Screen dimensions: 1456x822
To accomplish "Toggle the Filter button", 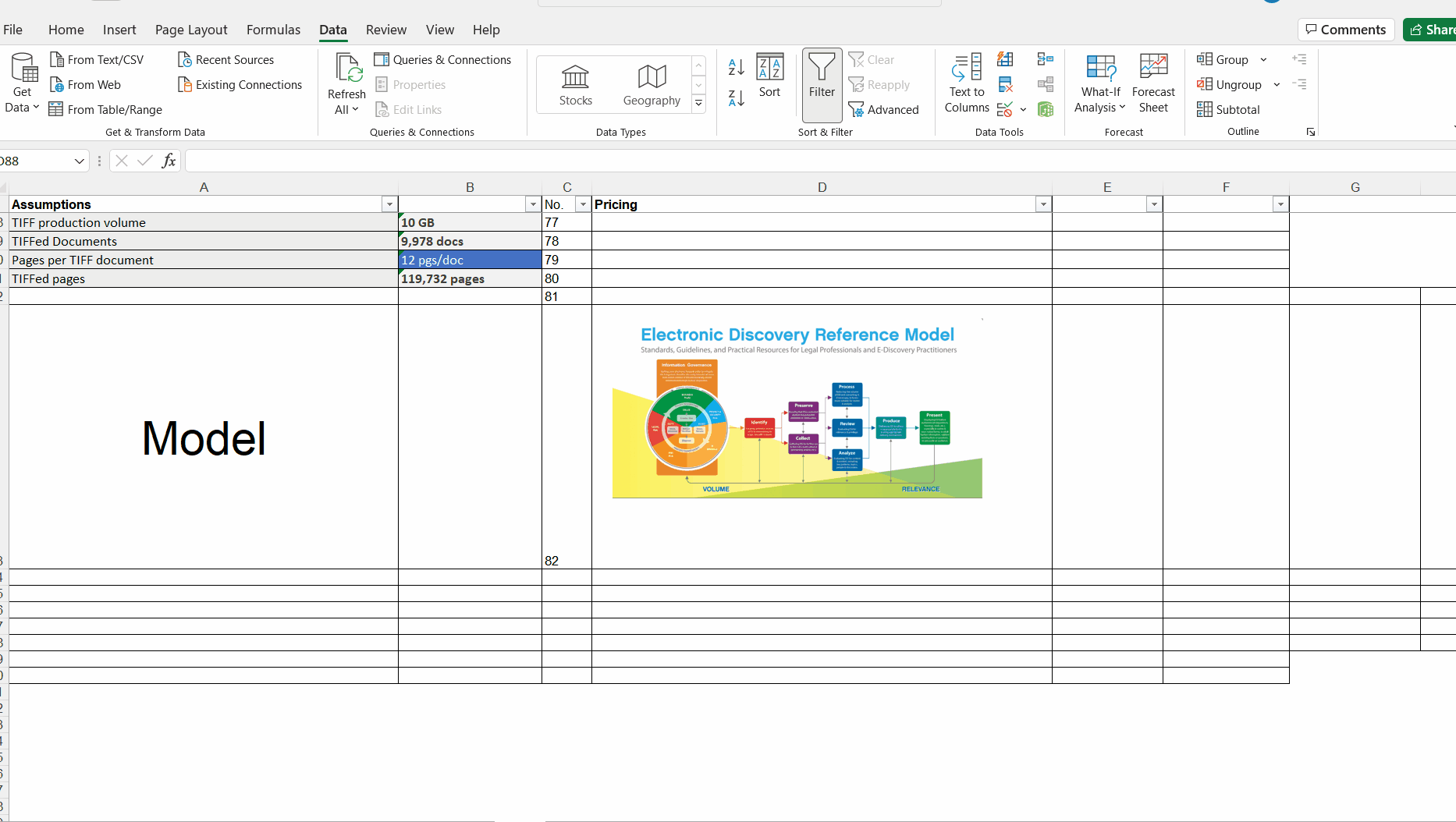I will 822,84.
